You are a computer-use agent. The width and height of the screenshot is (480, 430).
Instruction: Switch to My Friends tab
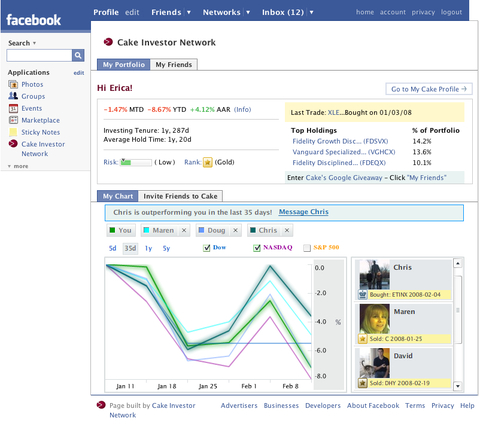tap(174, 64)
